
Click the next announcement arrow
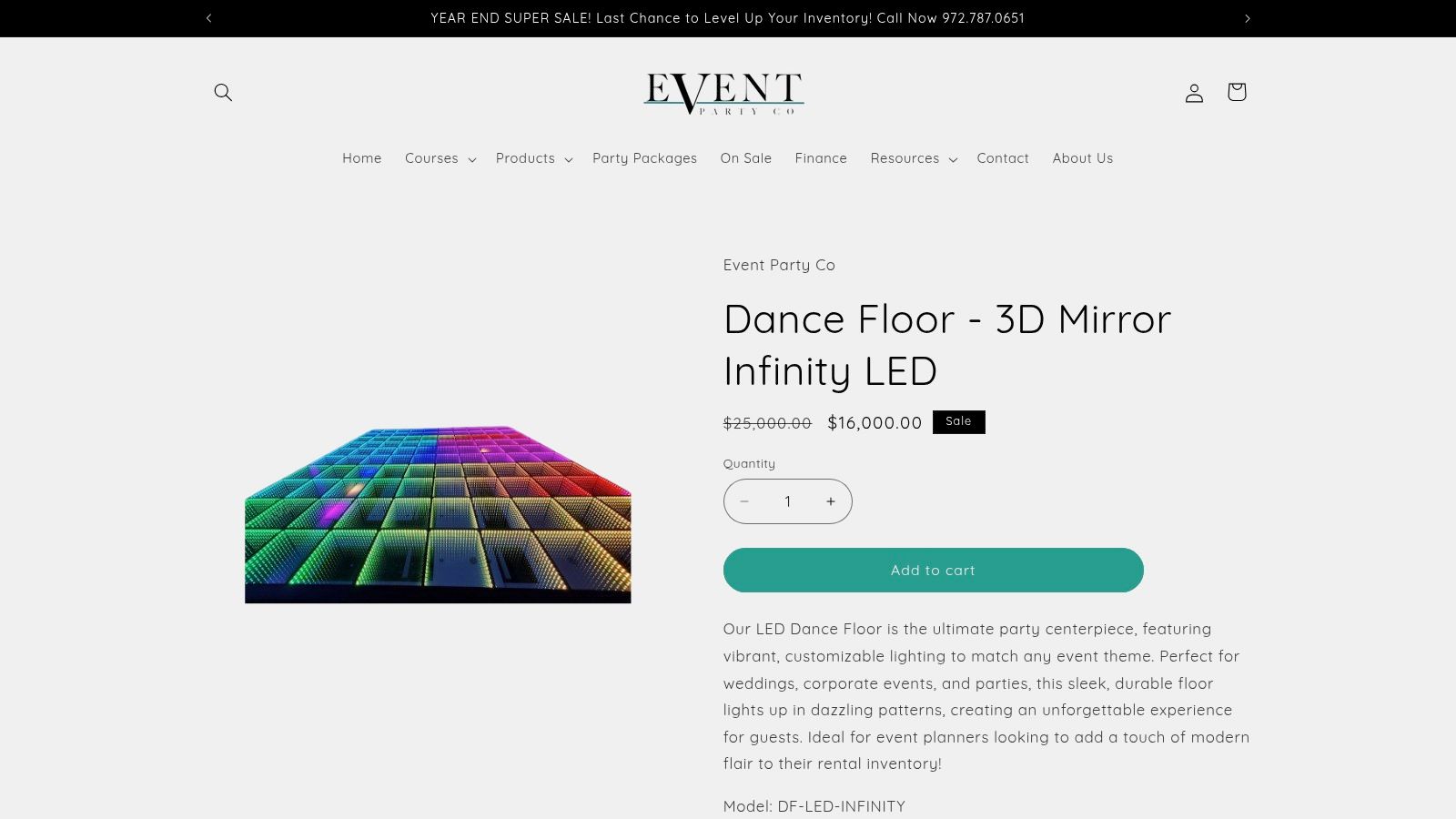[x=1248, y=17]
